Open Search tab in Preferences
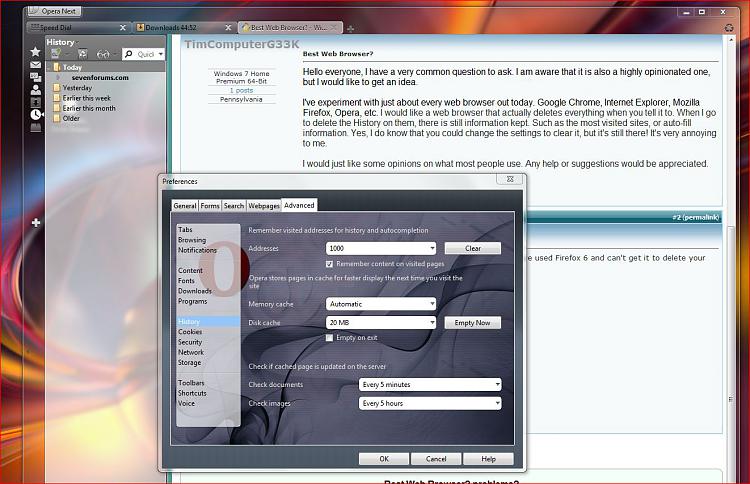This screenshot has height=484, width=750. click(234, 206)
